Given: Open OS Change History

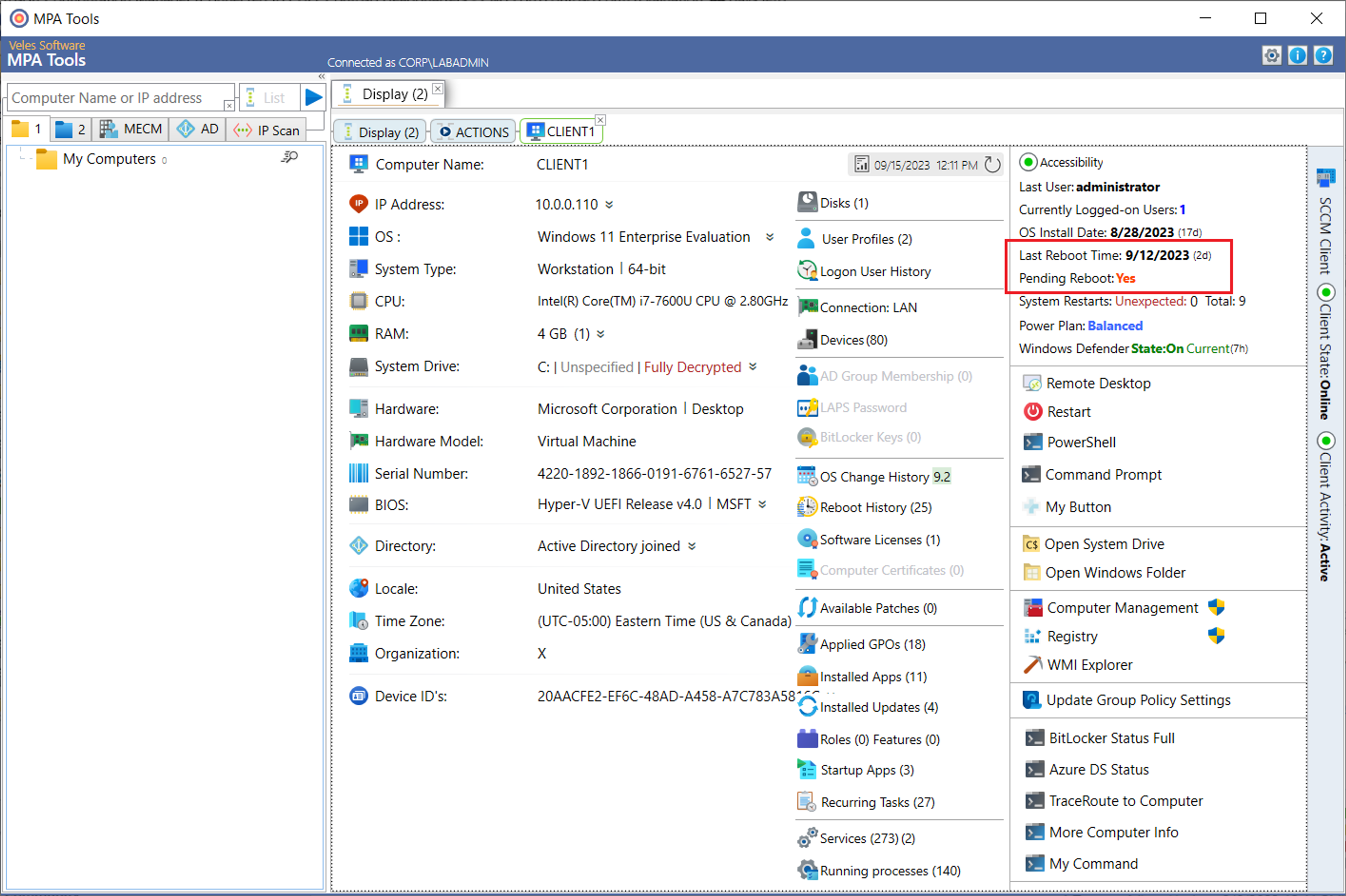Looking at the screenshot, I should pyautogui.click(x=873, y=476).
